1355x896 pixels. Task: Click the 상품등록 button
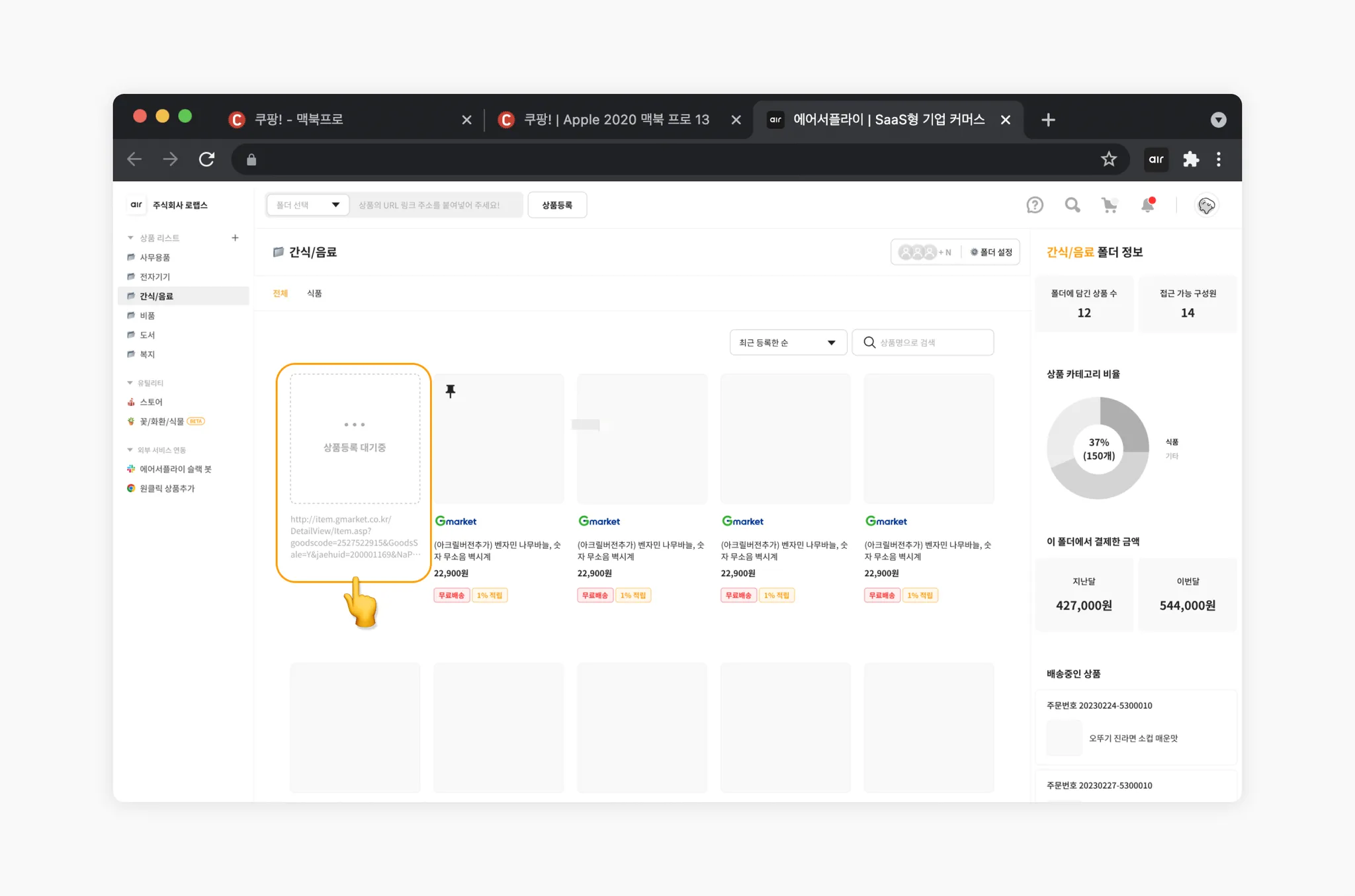[556, 205]
